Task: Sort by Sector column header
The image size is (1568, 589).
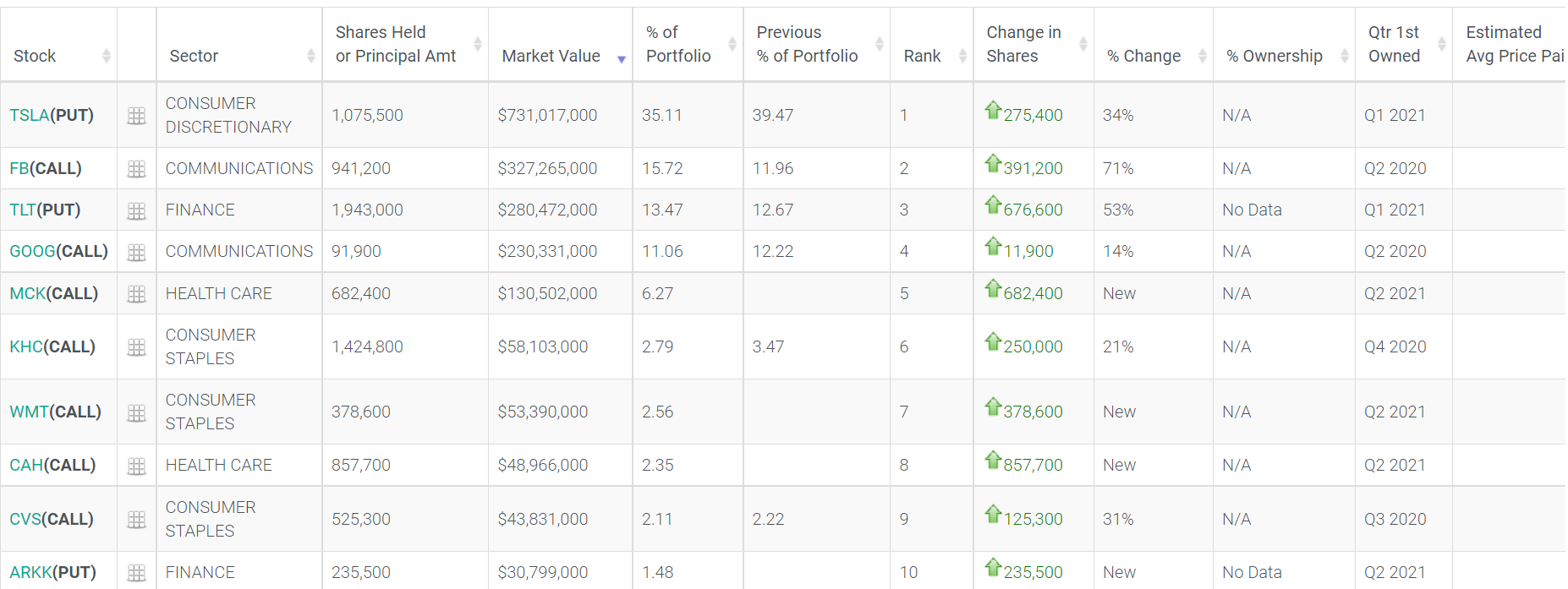Action: [x=194, y=56]
